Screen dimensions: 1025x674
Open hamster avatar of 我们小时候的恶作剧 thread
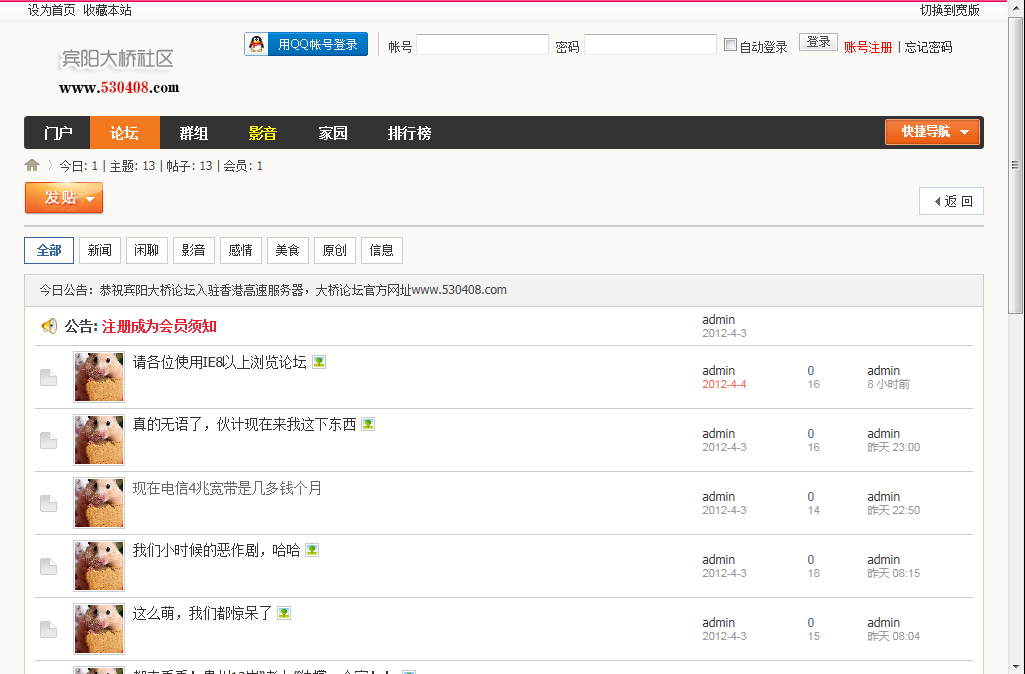click(x=99, y=566)
